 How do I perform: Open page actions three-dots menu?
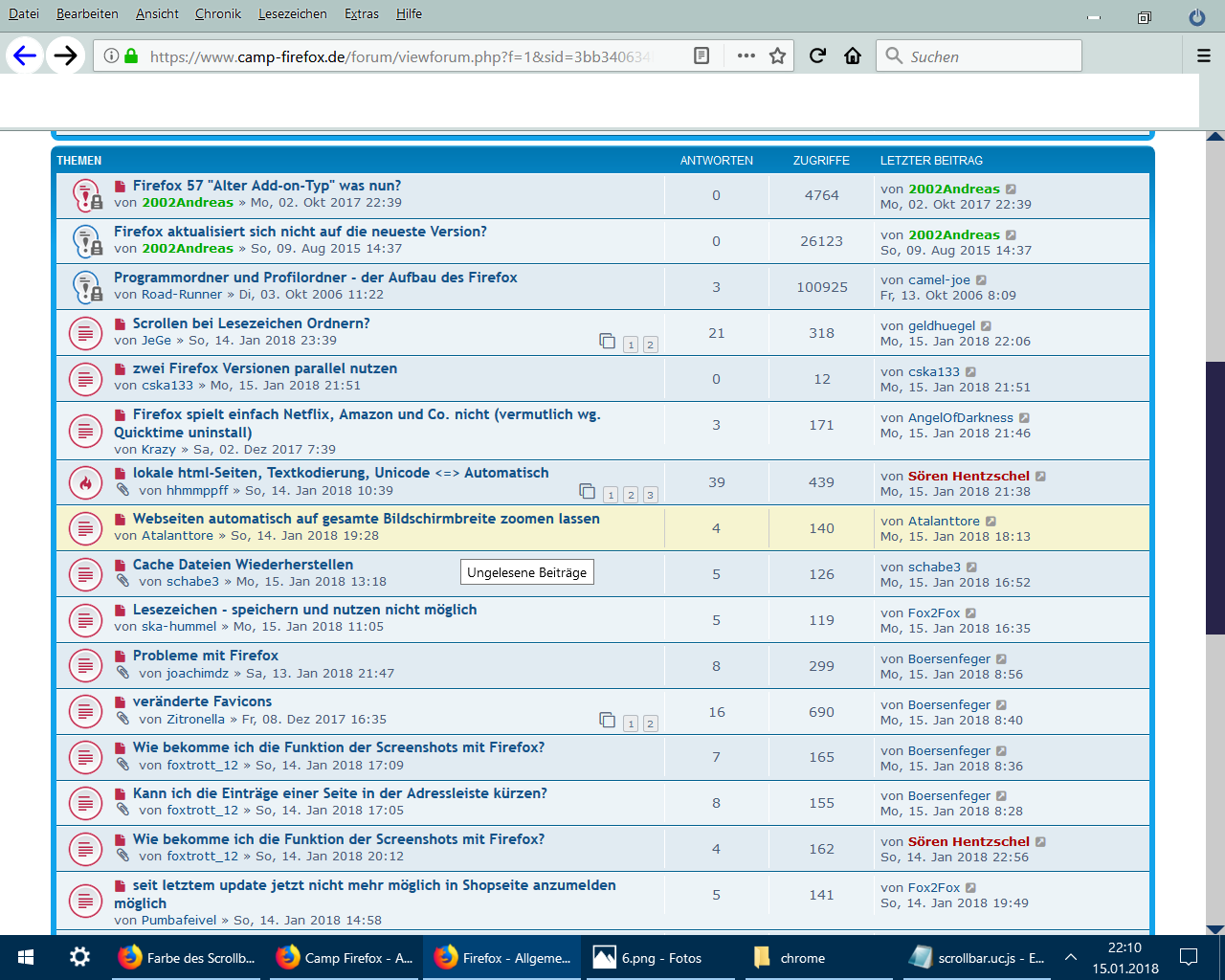pyautogui.click(x=746, y=56)
